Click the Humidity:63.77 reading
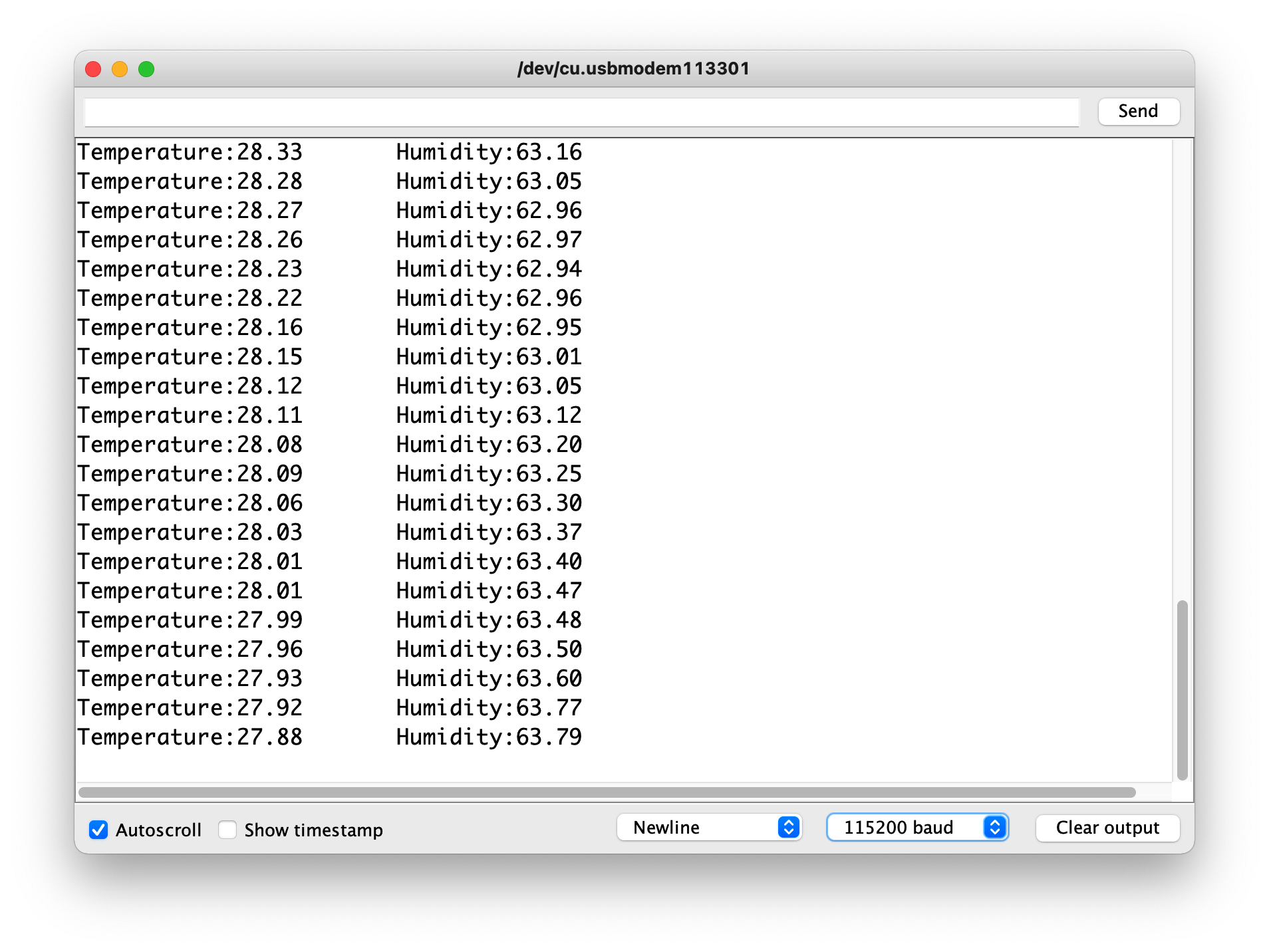 (489, 708)
